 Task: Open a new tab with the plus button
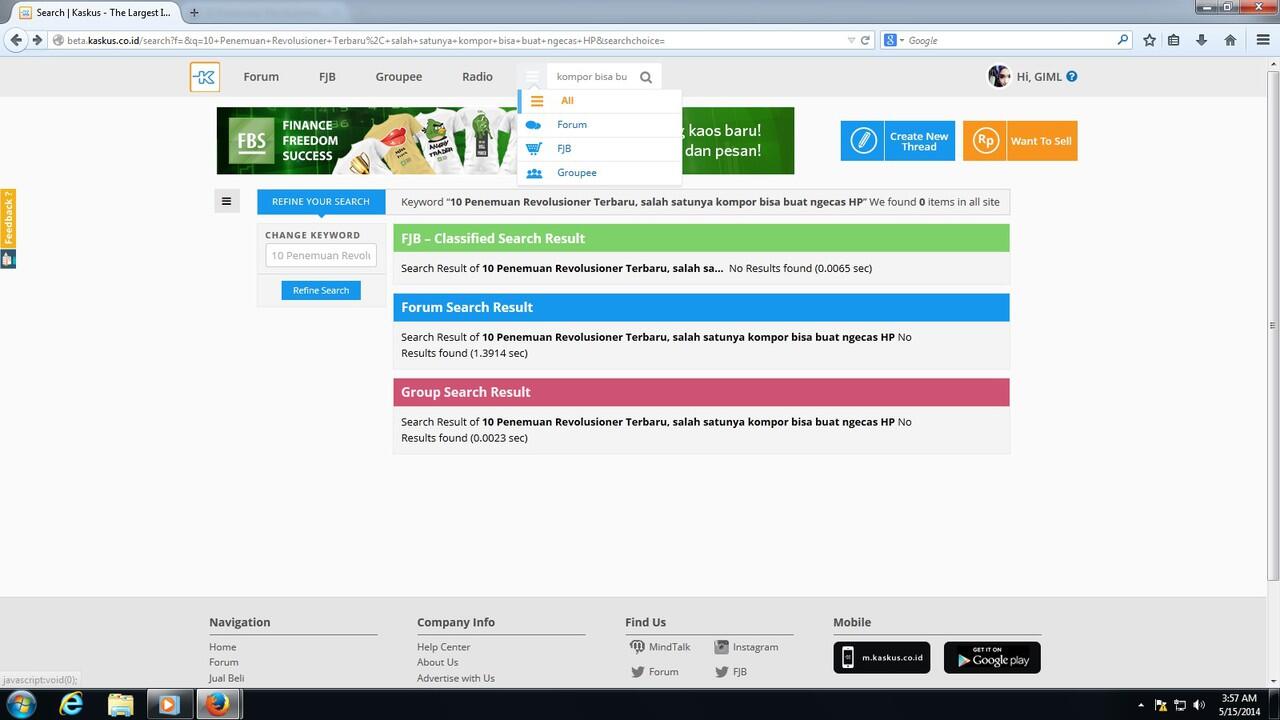(x=194, y=13)
